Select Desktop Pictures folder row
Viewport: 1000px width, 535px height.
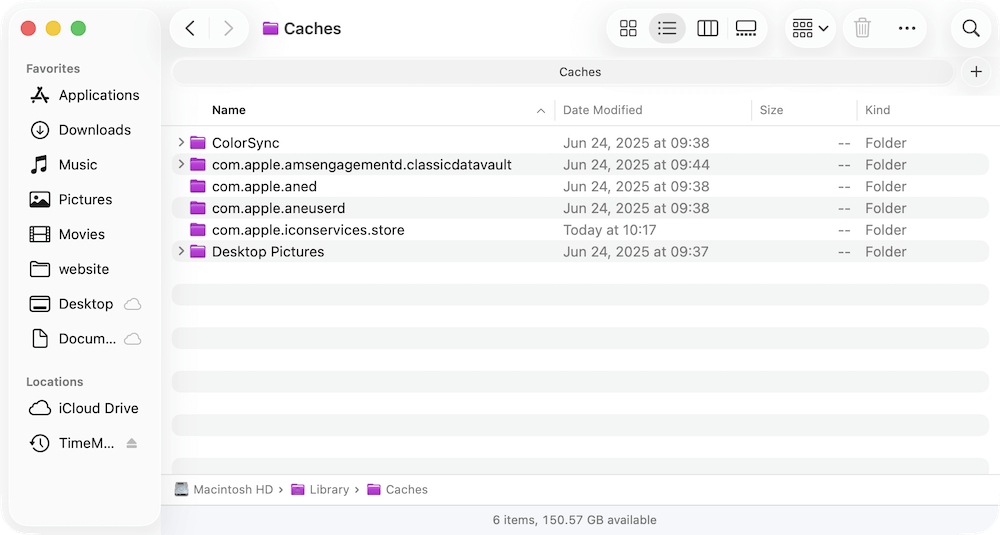coord(580,251)
